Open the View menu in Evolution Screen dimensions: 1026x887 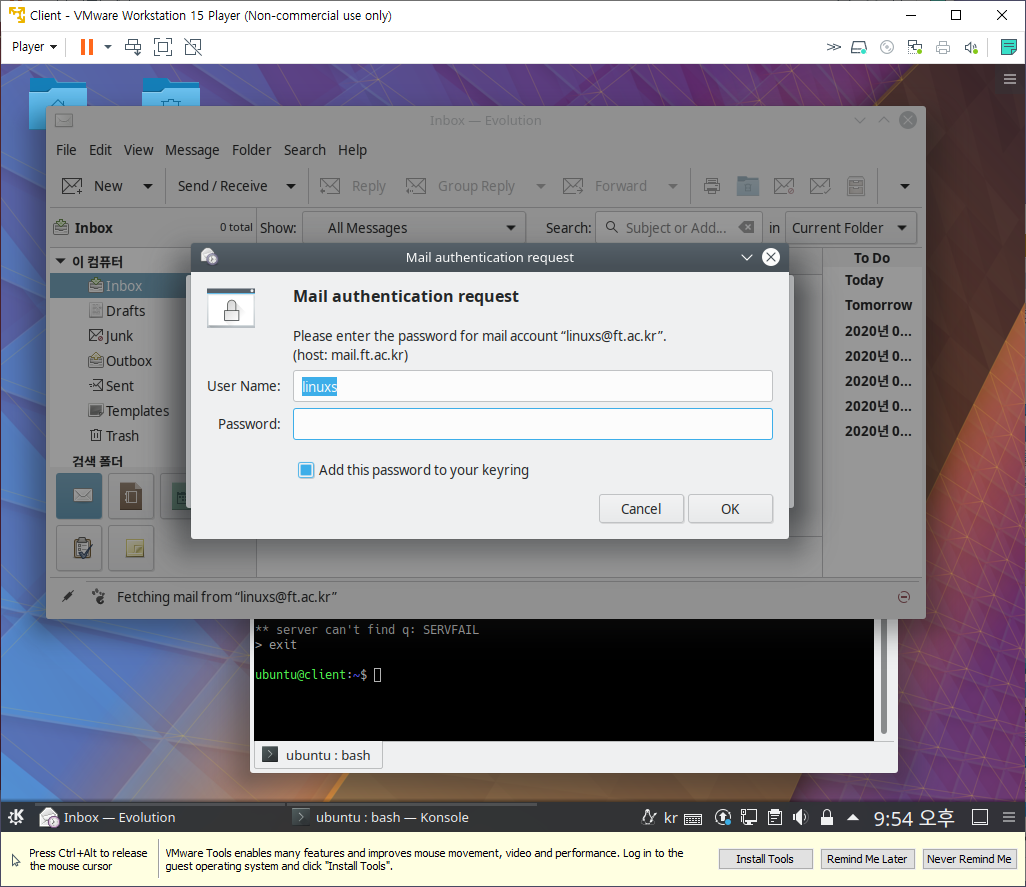click(139, 150)
